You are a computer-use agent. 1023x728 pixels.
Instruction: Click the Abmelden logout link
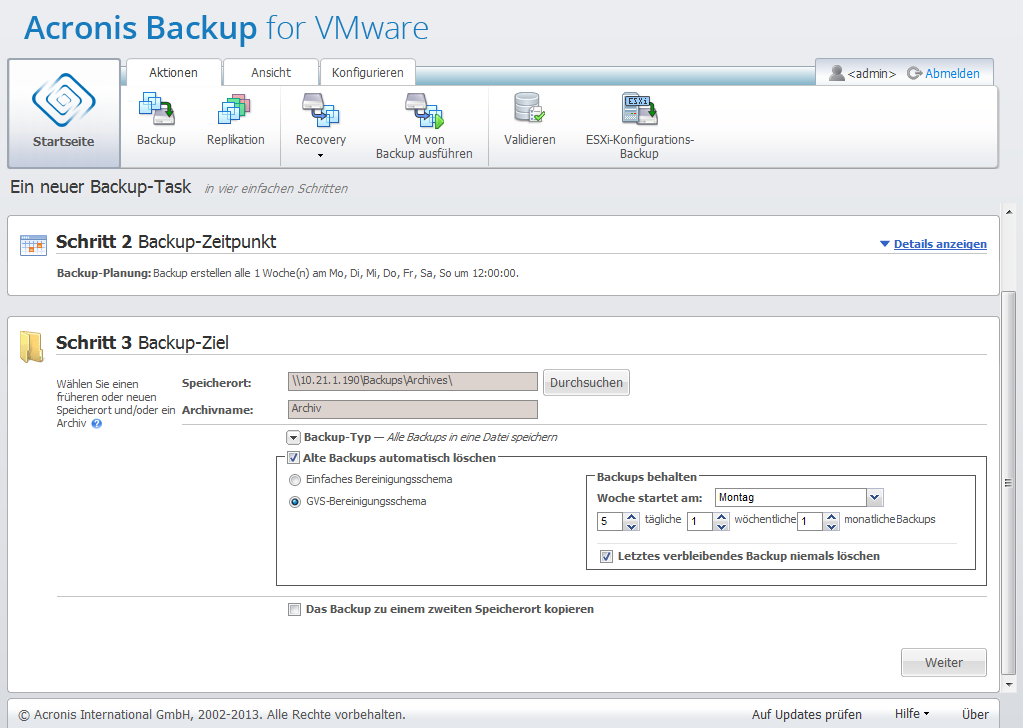952,73
